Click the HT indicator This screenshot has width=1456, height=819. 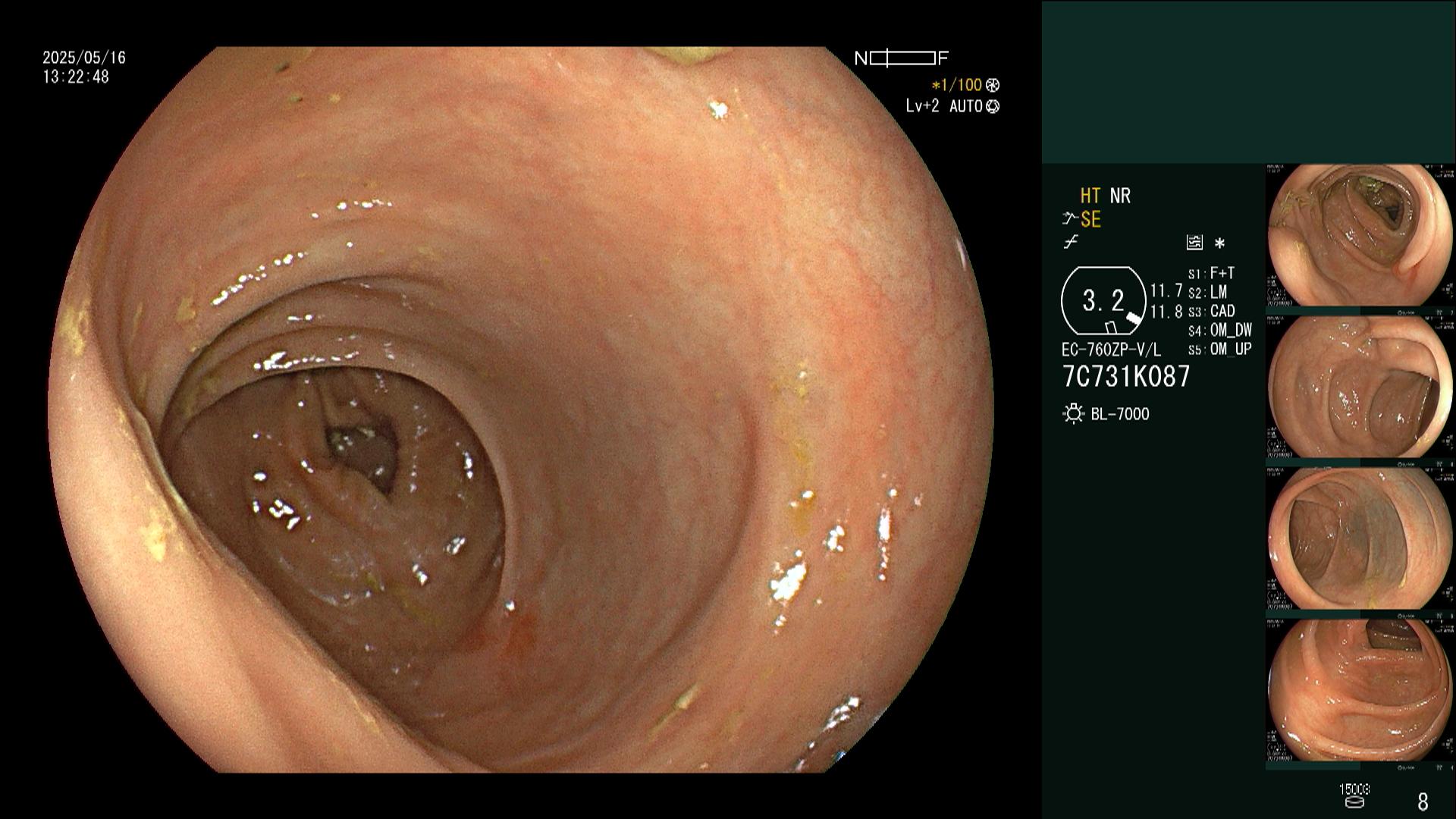1090,196
